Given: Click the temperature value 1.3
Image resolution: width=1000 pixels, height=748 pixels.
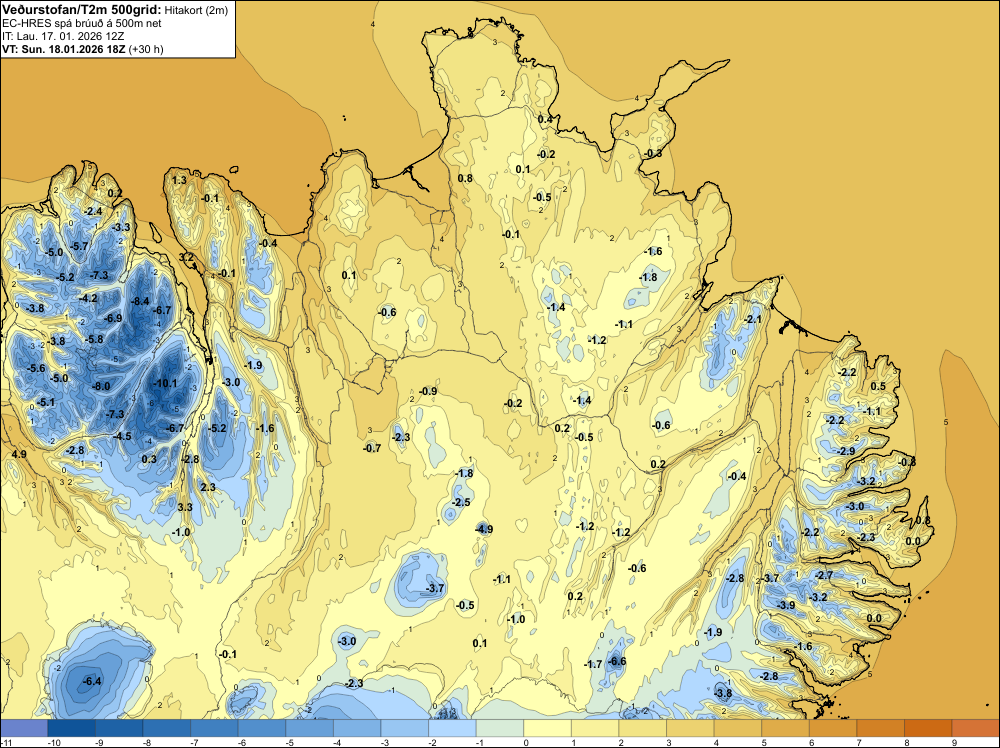Looking at the screenshot, I should coord(180,180).
